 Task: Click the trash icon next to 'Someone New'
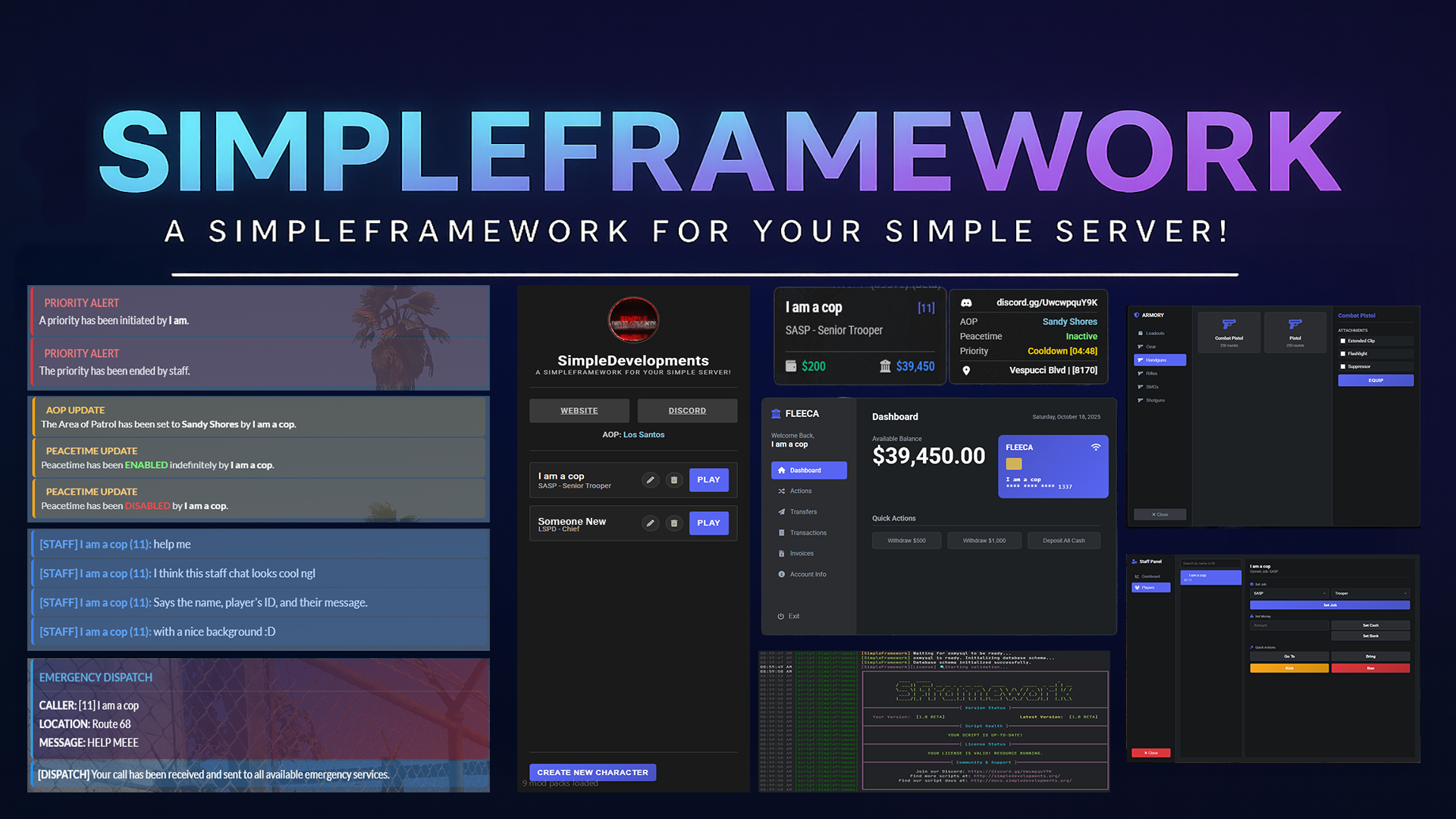point(674,523)
